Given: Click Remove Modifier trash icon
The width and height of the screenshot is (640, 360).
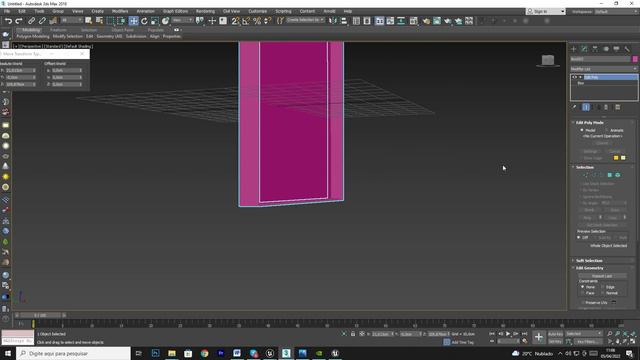Looking at the screenshot, I should point(606,107).
